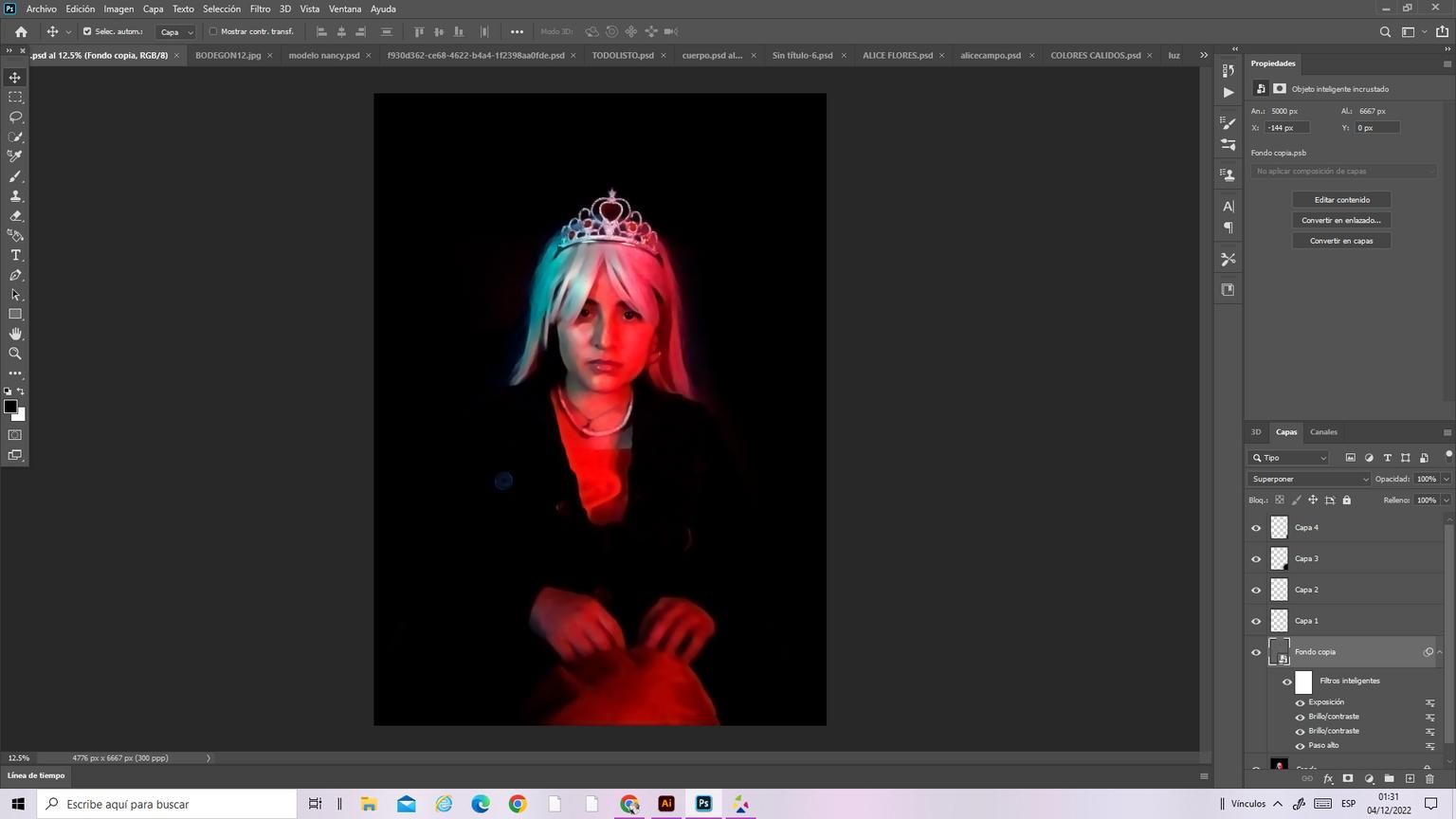Open the Capa menu

click(x=153, y=9)
